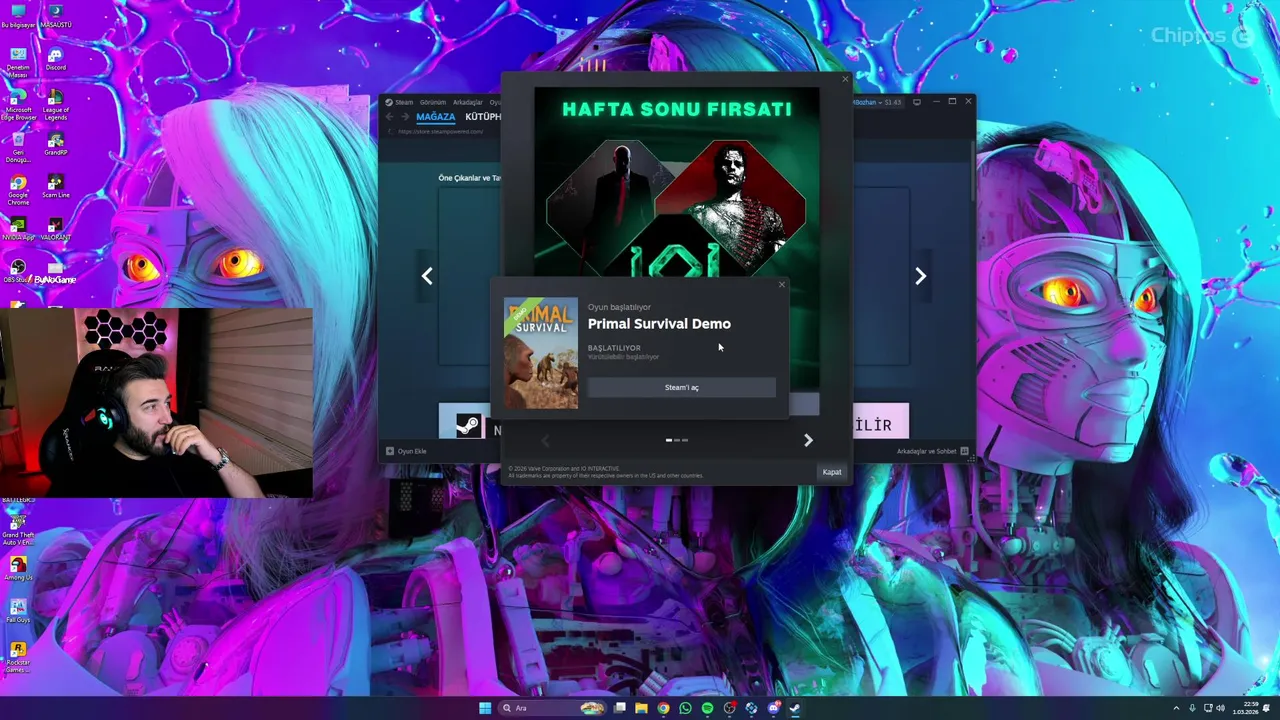Viewport: 1280px width, 720px height.
Task: Launch Grand Theft Auto V desktop shortcut
Action: pyautogui.click(x=18, y=529)
